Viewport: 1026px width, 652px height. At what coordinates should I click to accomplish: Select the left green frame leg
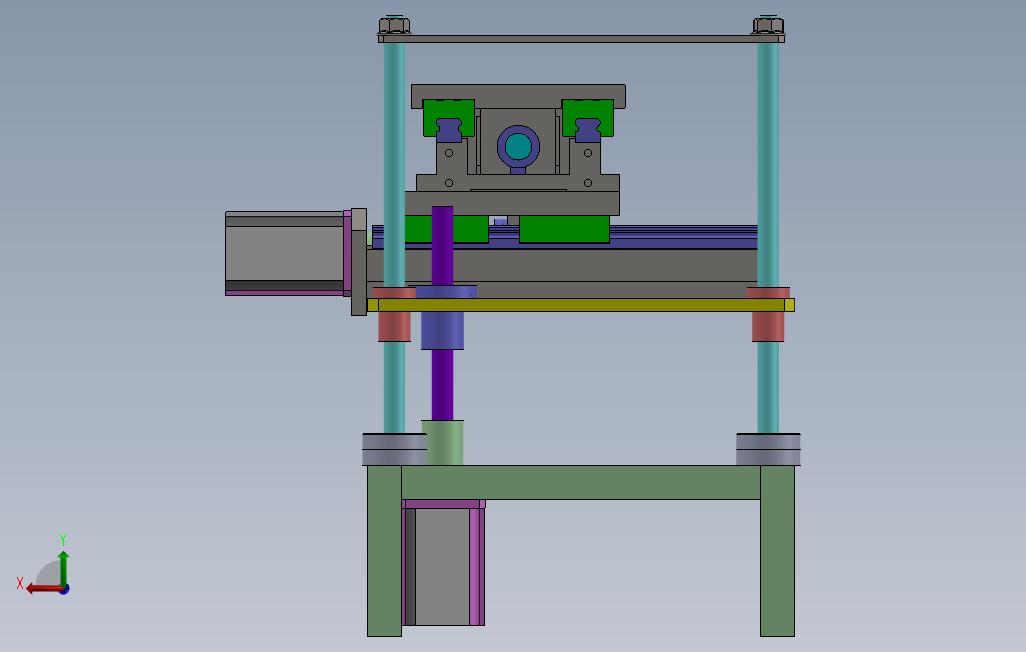coord(384,551)
